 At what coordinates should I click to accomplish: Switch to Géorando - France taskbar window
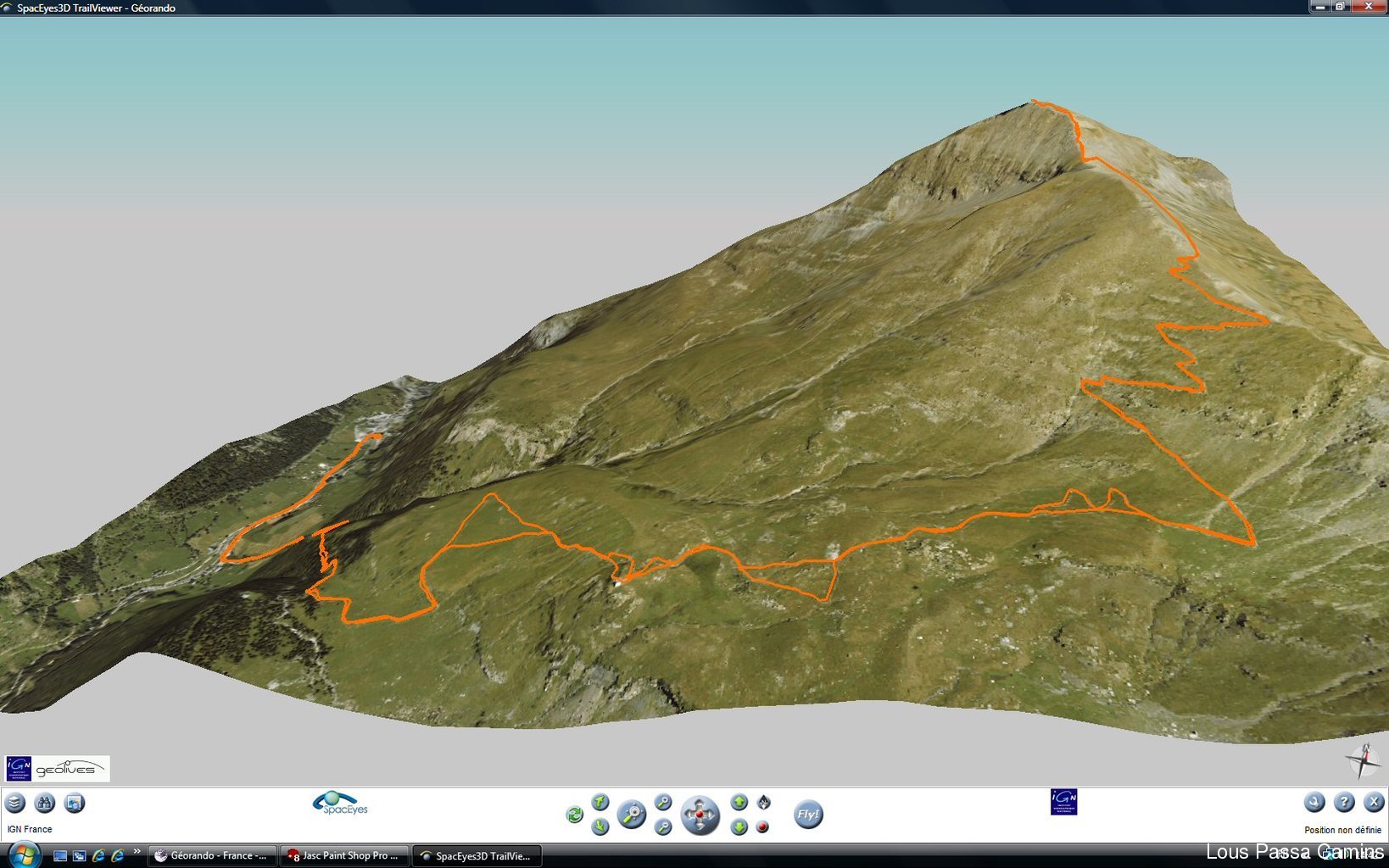(x=212, y=856)
